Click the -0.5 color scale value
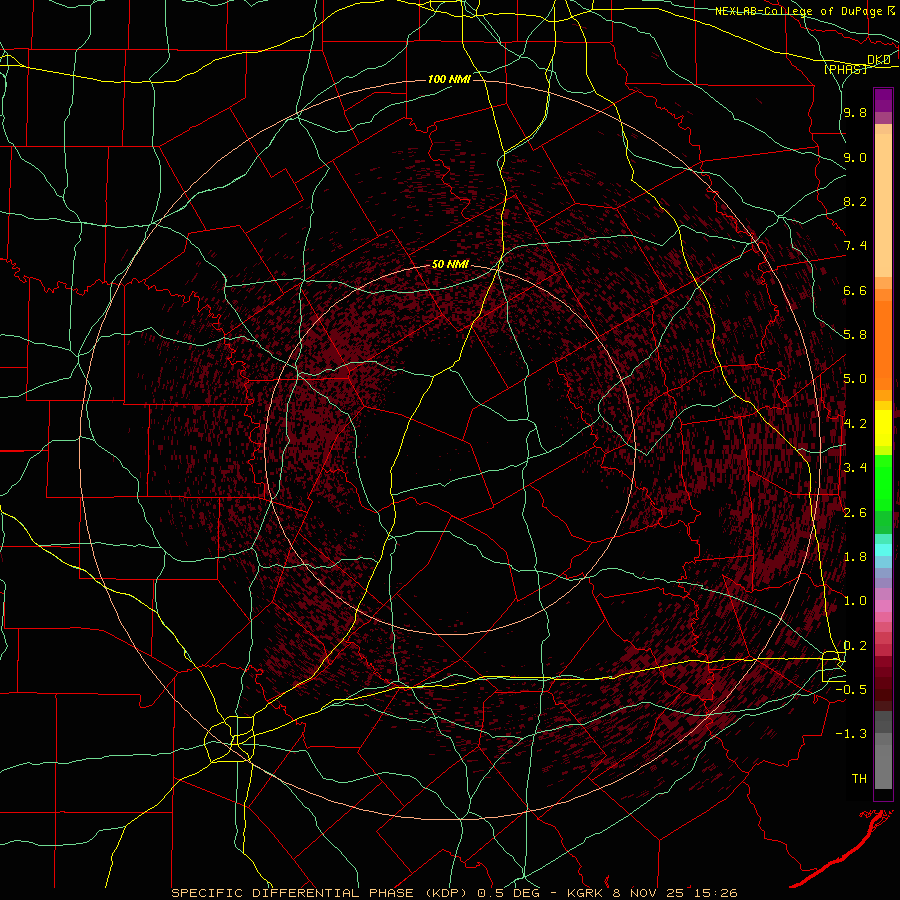900x900 pixels. click(x=851, y=690)
